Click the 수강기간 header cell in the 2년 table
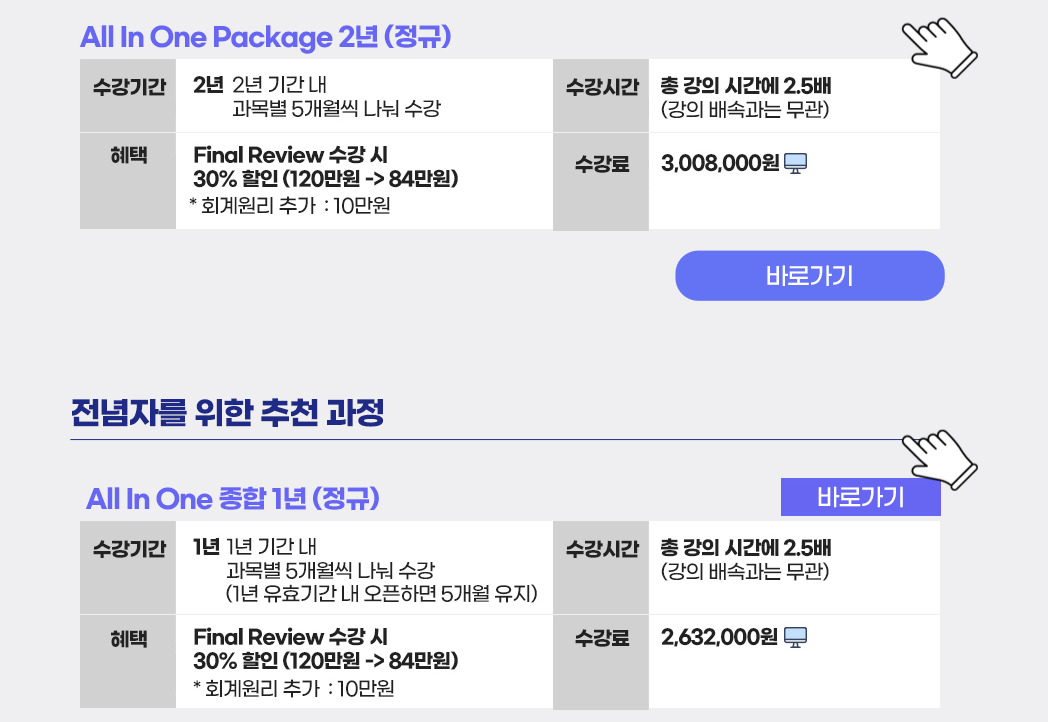This screenshot has width=1048, height=722. (128, 96)
